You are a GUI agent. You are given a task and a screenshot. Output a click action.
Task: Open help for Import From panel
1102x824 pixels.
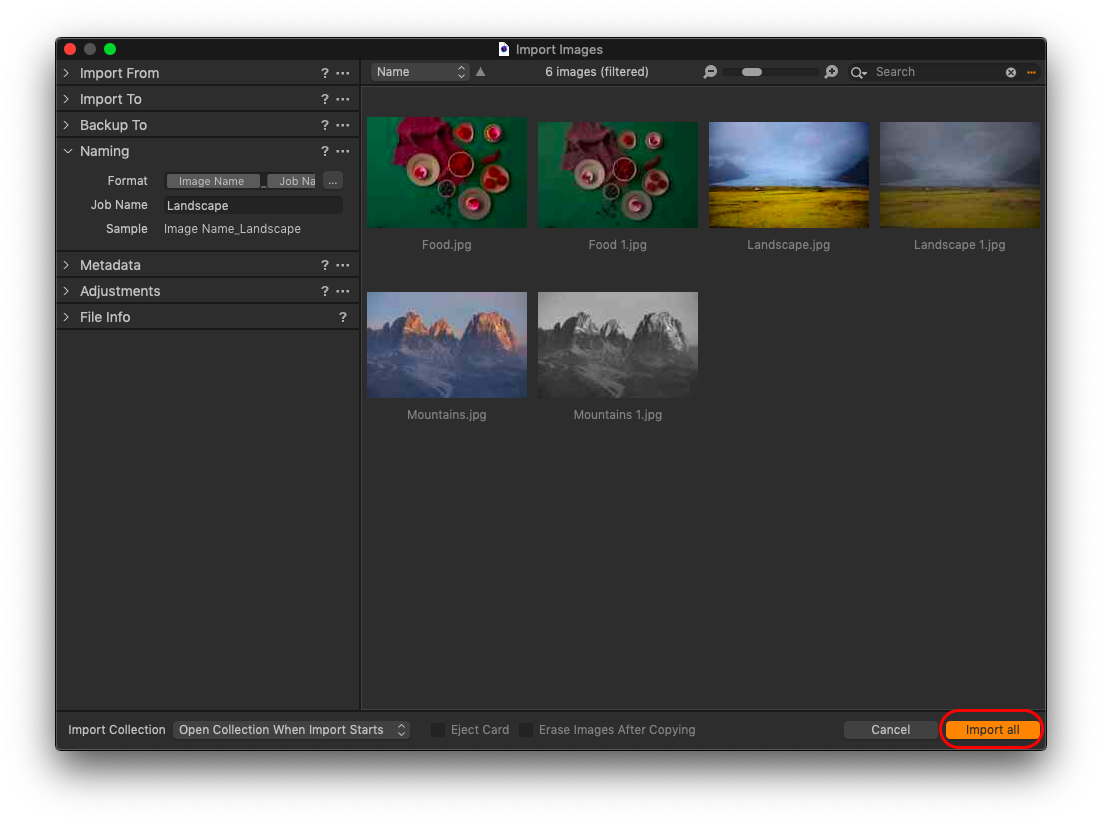click(325, 73)
